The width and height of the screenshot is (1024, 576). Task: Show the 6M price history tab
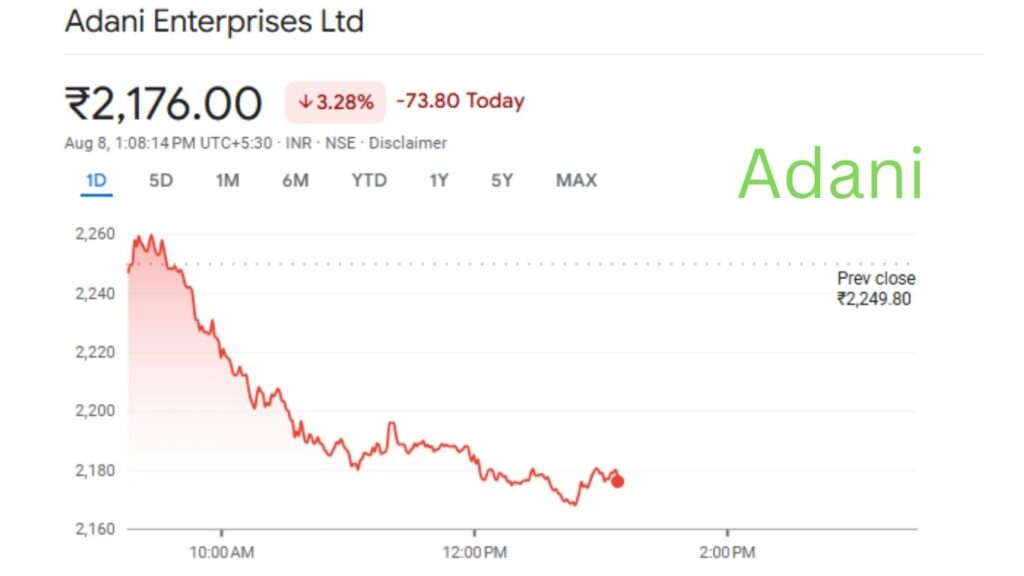295,181
